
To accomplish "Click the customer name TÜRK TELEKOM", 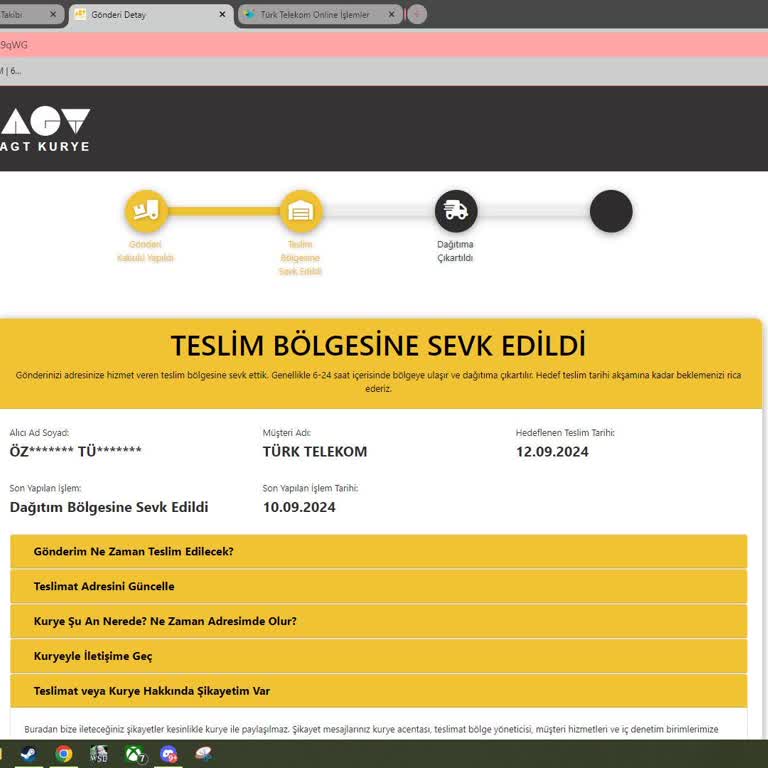I will (x=315, y=452).
